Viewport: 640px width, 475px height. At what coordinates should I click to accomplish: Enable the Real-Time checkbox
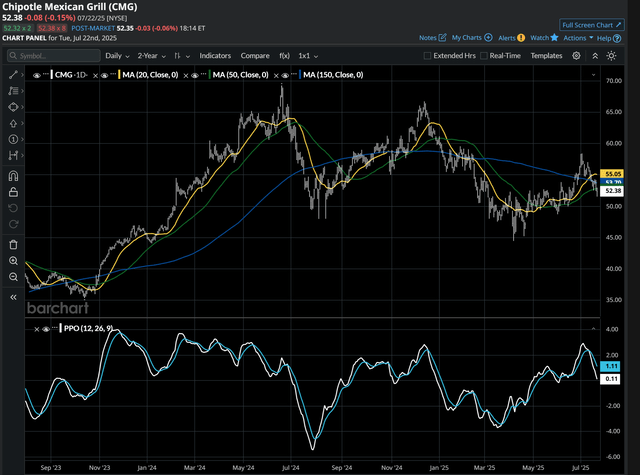pos(484,55)
